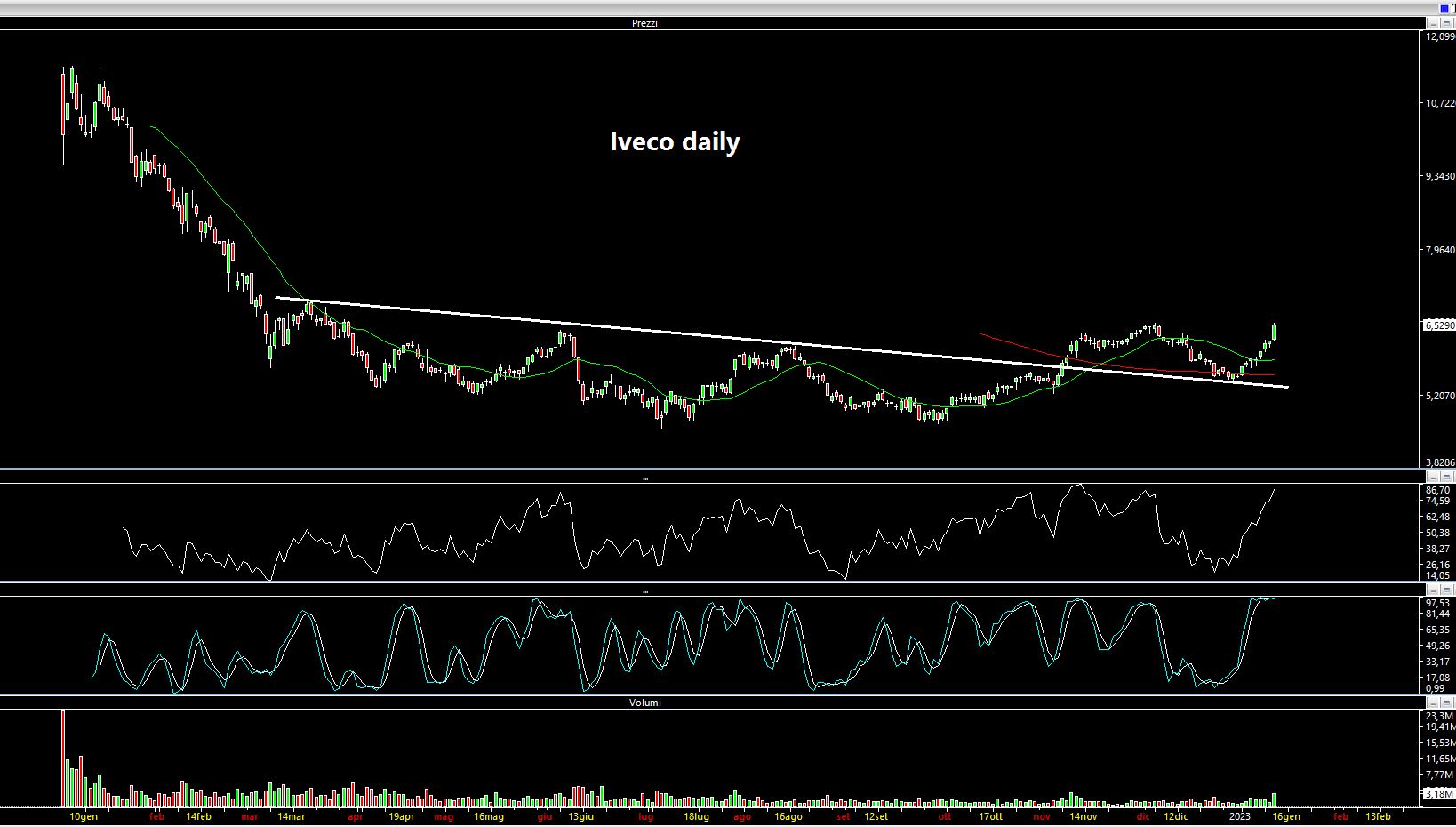
Task: Click the 16mag date label
Action: pos(489,816)
